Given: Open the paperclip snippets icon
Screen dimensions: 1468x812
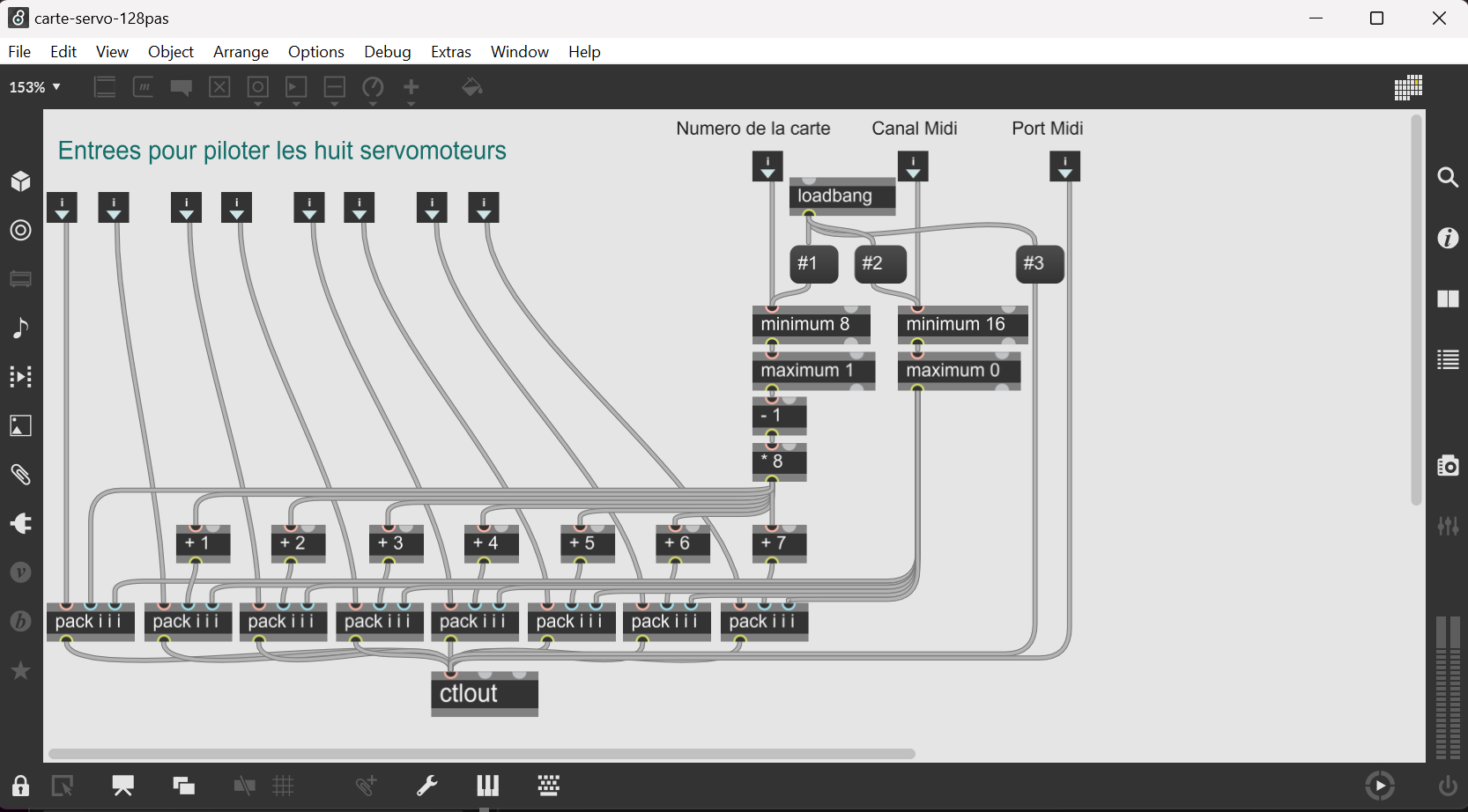Looking at the screenshot, I should [21, 475].
